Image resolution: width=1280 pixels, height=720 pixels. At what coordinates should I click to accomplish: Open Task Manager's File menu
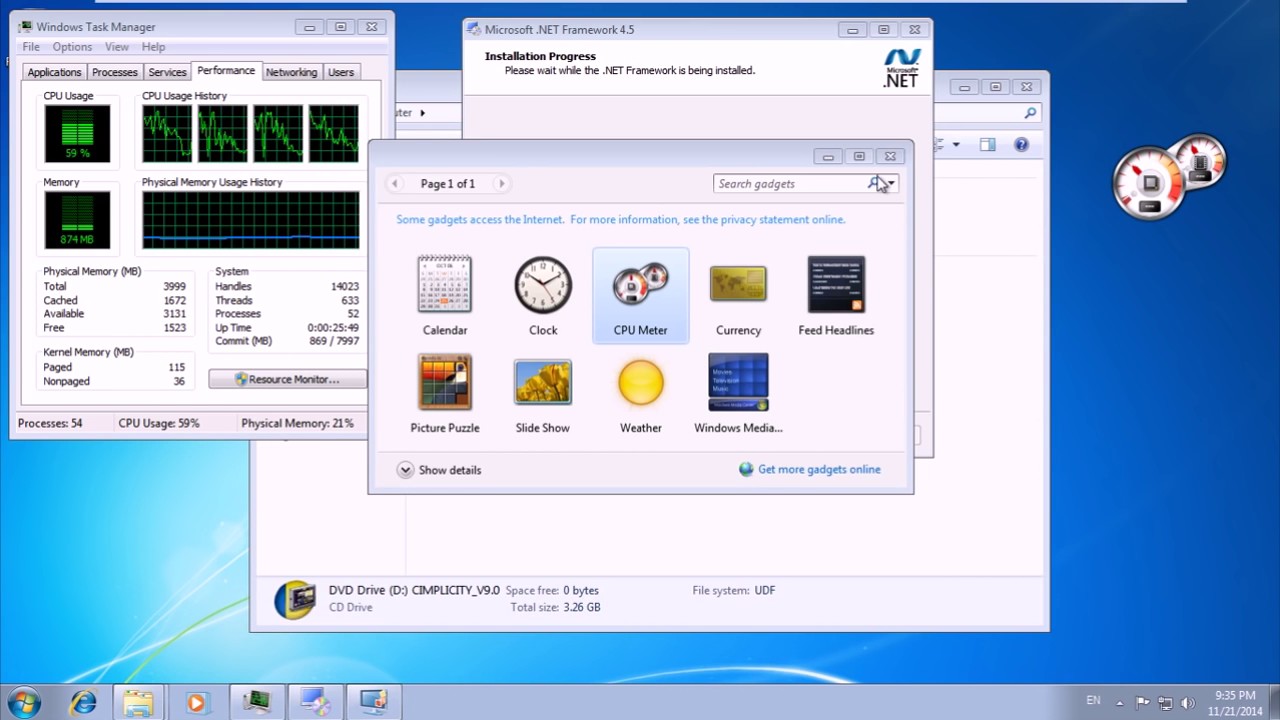coord(31,47)
